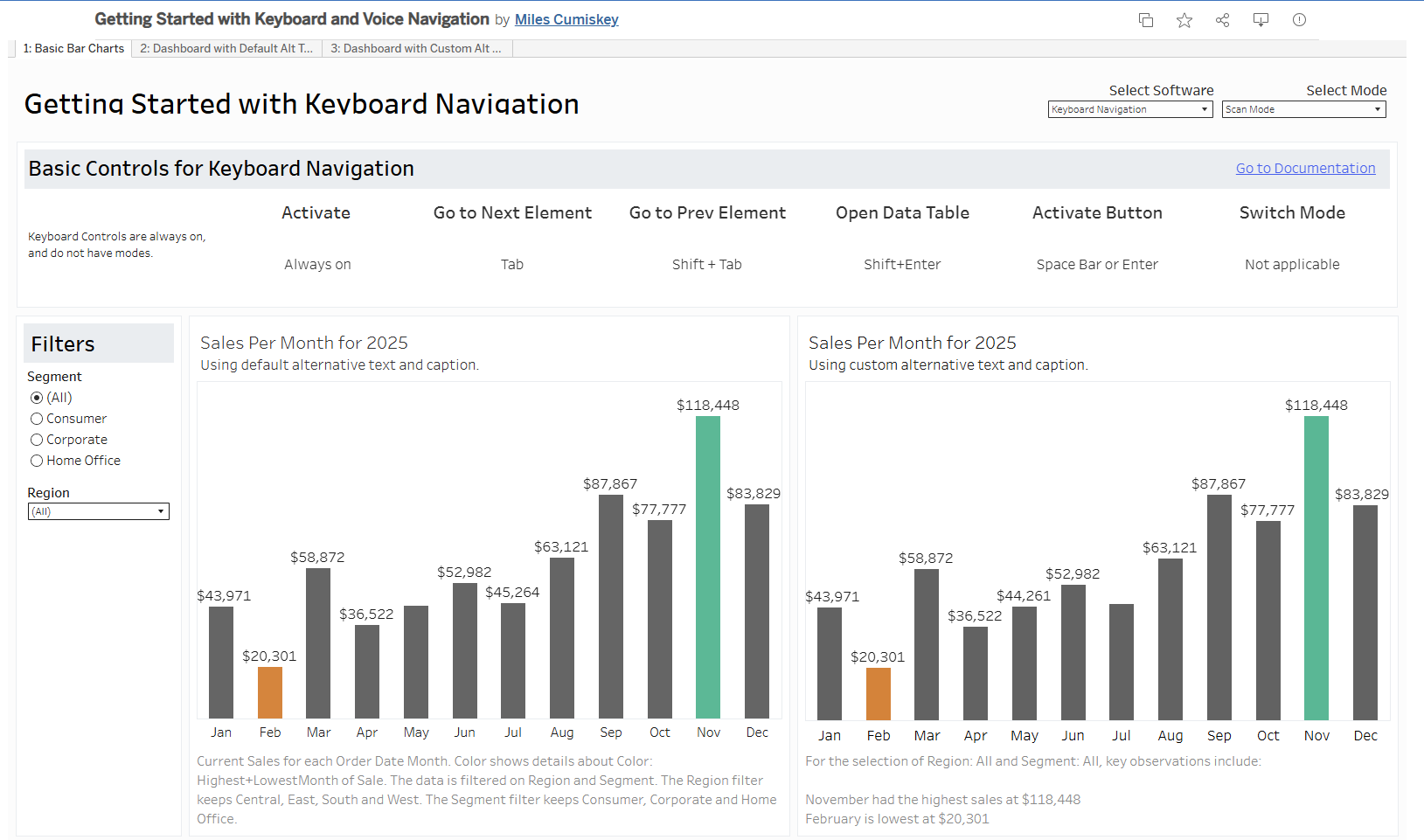Expand the Select Mode dropdown

point(1303,109)
